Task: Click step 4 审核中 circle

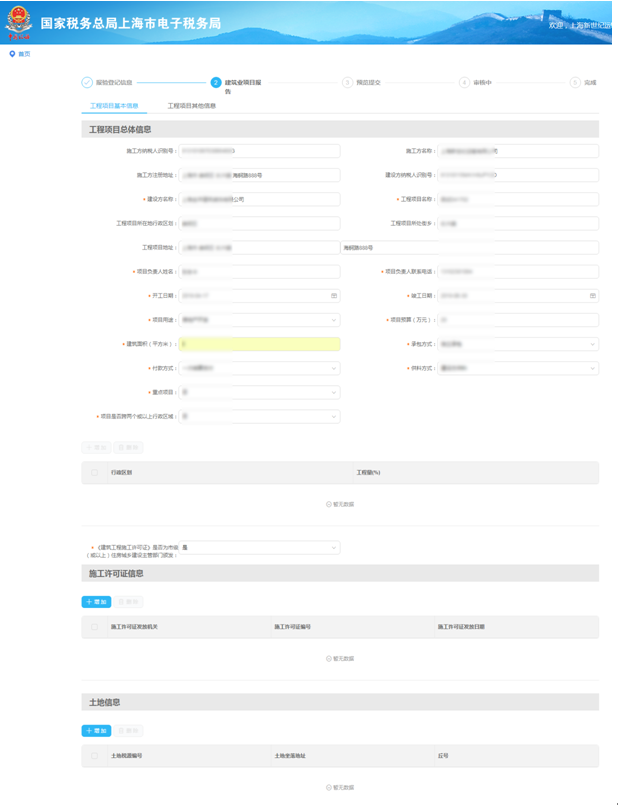Action: point(464,82)
